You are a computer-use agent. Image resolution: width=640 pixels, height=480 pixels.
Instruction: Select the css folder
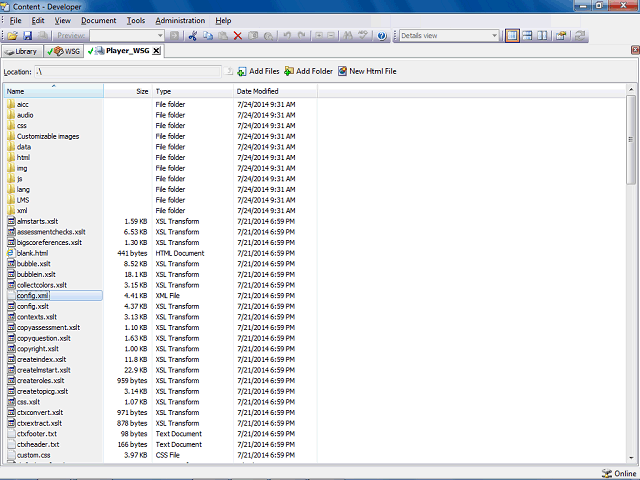(x=22, y=126)
